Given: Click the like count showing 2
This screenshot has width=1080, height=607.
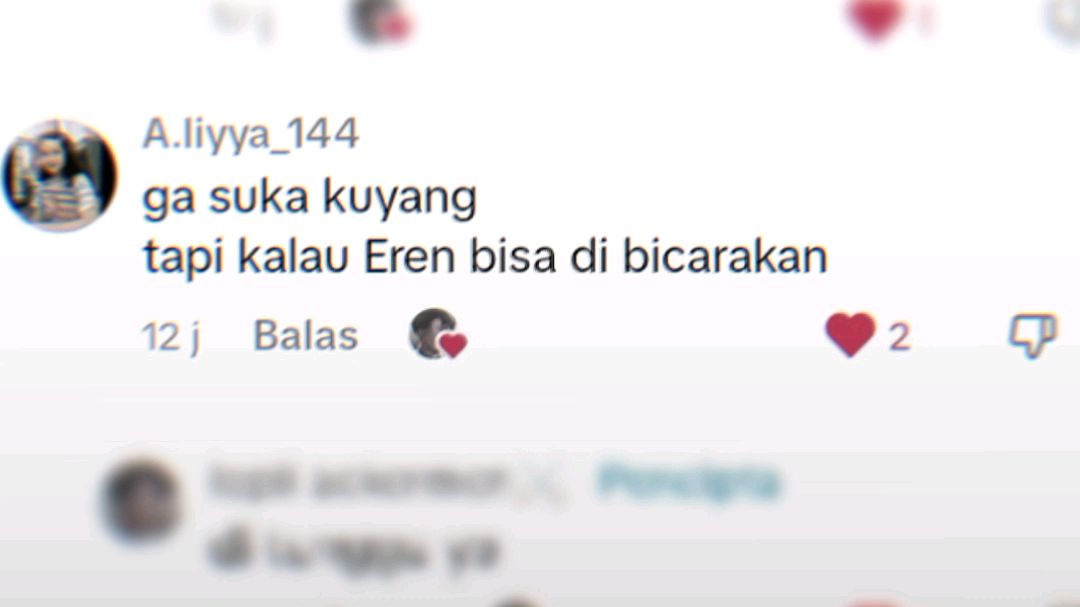Looking at the screenshot, I should [900, 337].
